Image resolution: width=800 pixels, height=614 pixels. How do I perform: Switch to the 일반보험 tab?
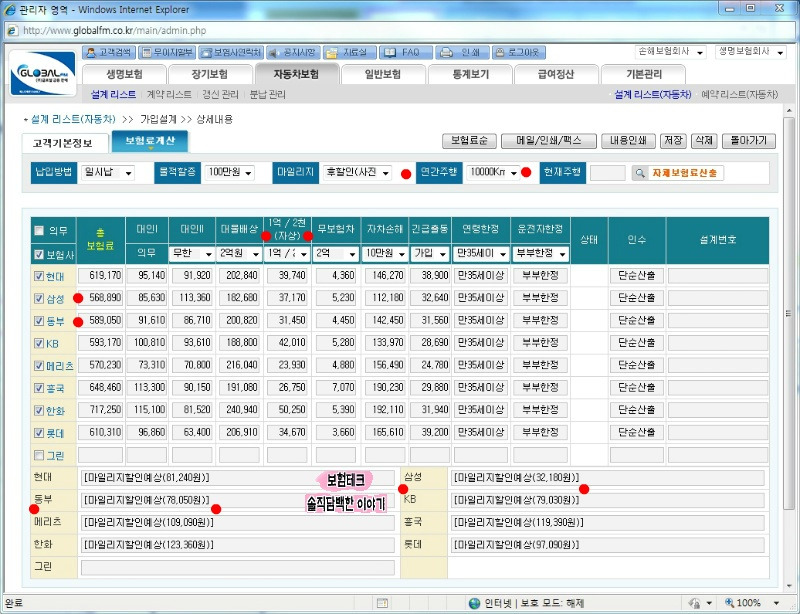(x=383, y=75)
